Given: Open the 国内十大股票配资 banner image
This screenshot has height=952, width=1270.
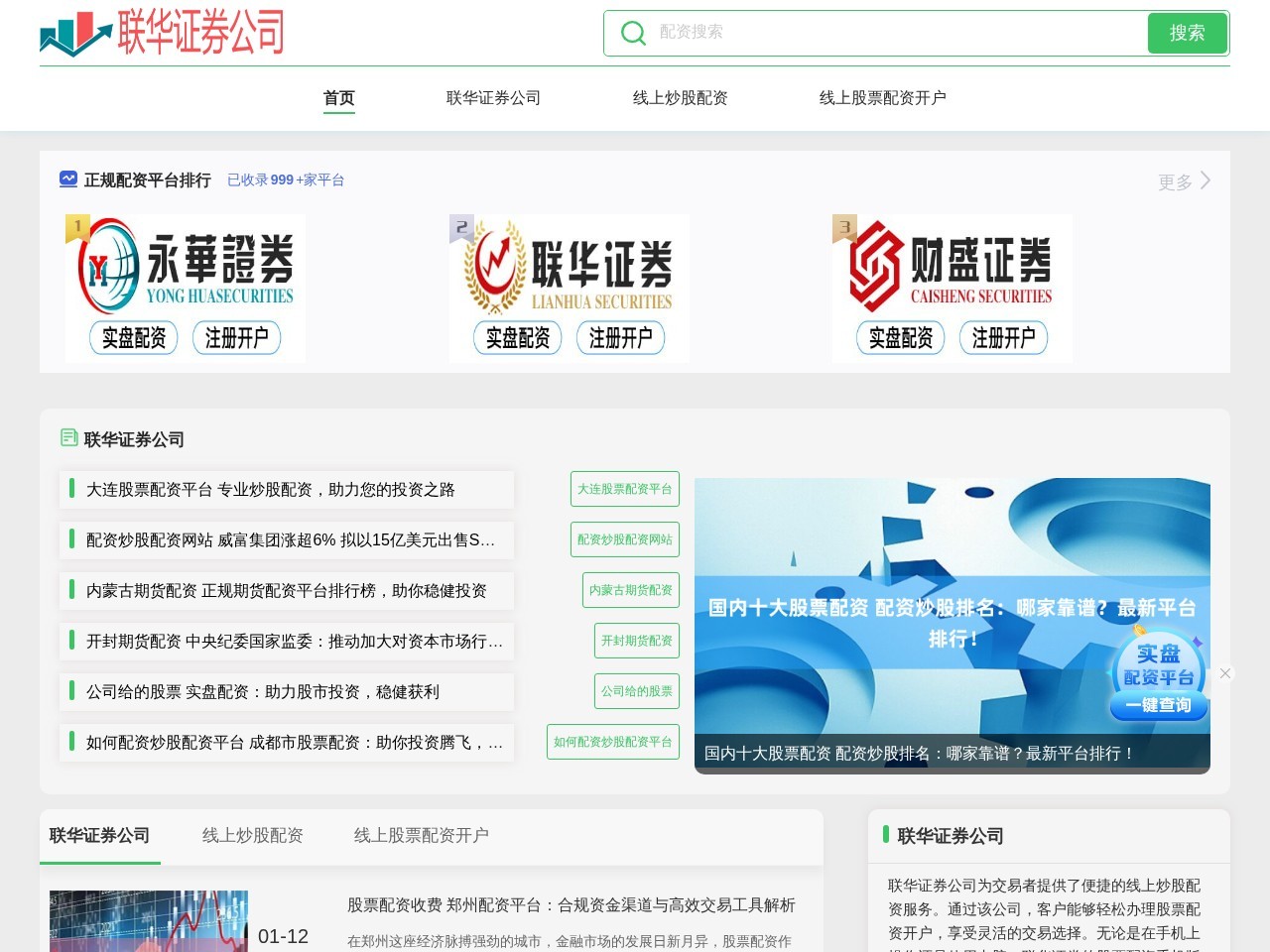Looking at the screenshot, I should point(952,626).
